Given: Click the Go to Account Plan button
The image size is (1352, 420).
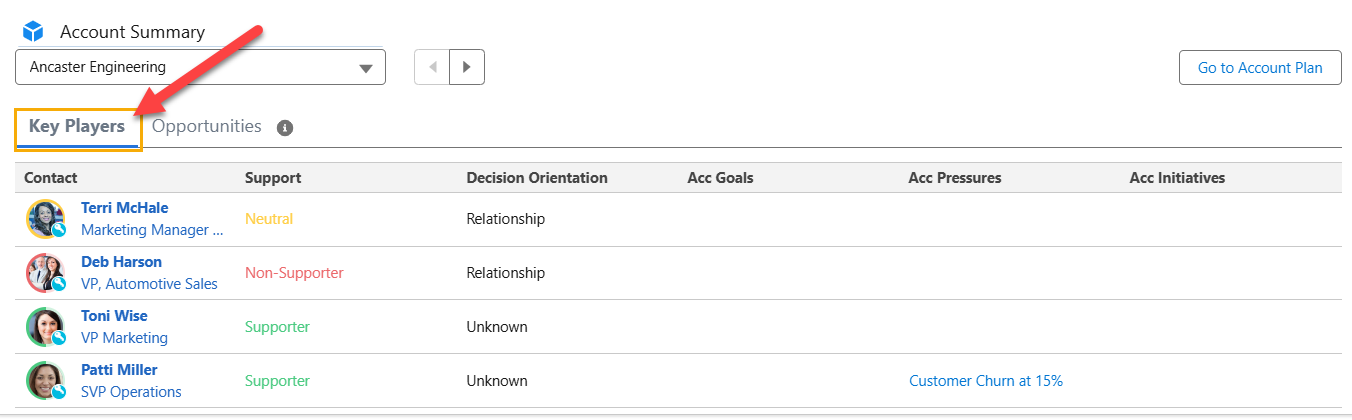Looking at the screenshot, I should click(x=1260, y=68).
